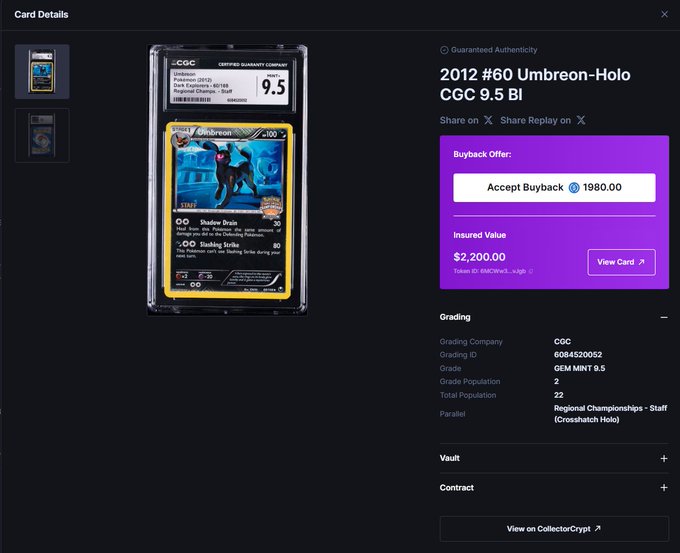The height and width of the screenshot is (553, 680).
Task: Select the front-of-card thumbnail
Action: tap(42, 72)
